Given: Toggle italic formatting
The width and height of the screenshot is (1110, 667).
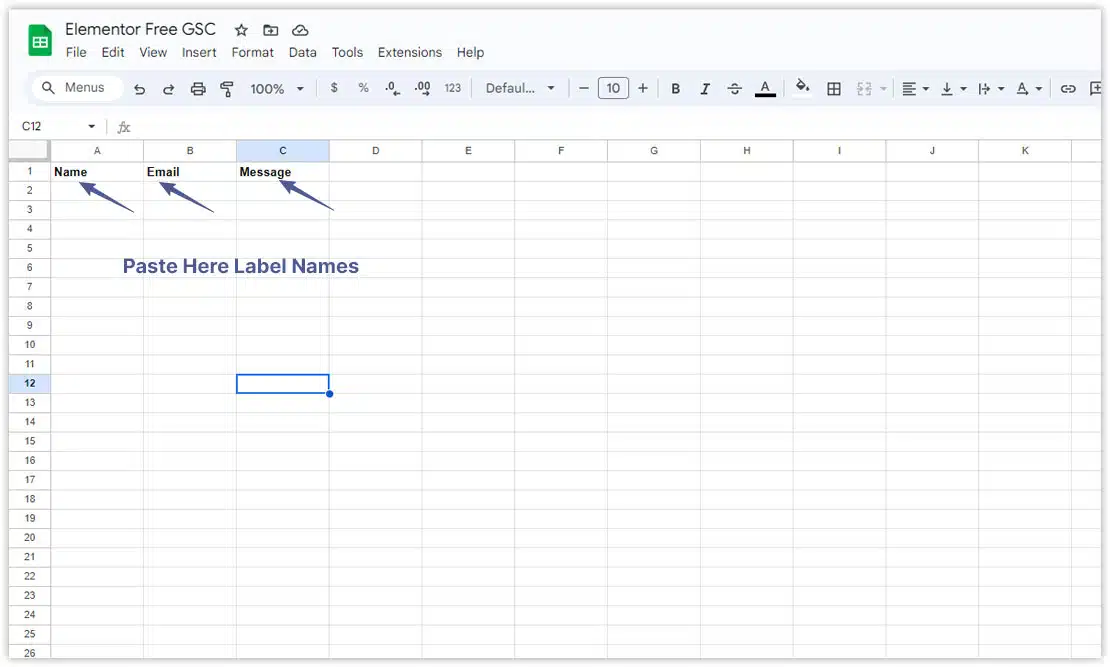Looking at the screenshot, I should tap(705, 89).
